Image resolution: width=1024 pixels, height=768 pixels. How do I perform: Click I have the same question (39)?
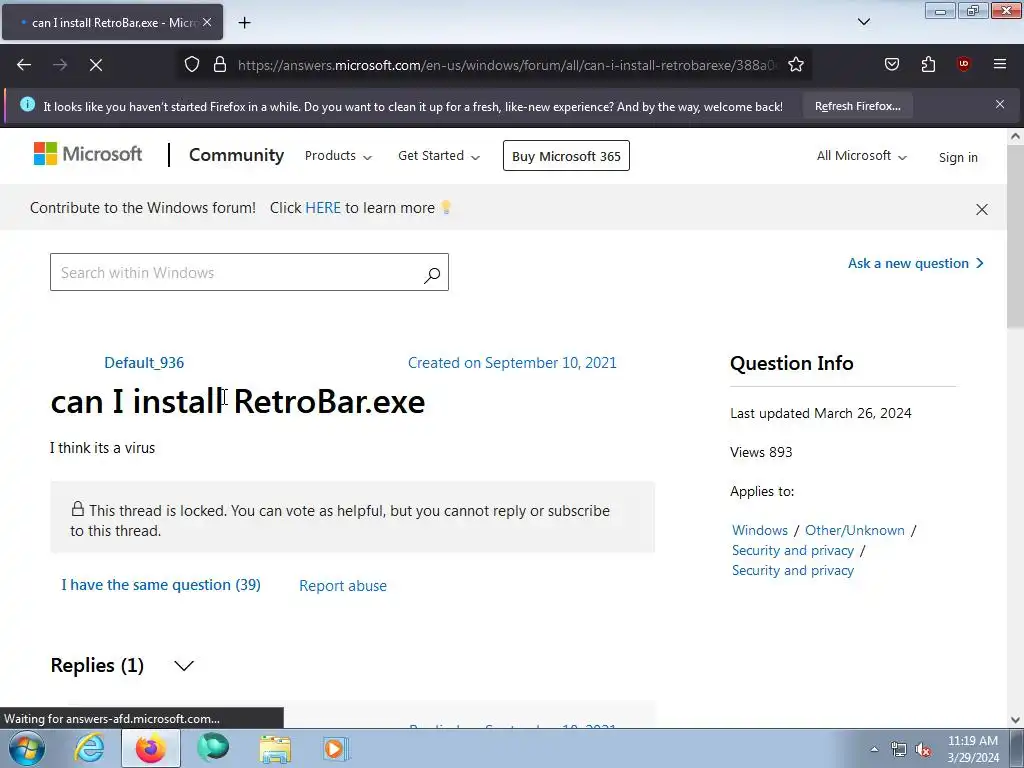pyautogui.click(x=161, y=584)
